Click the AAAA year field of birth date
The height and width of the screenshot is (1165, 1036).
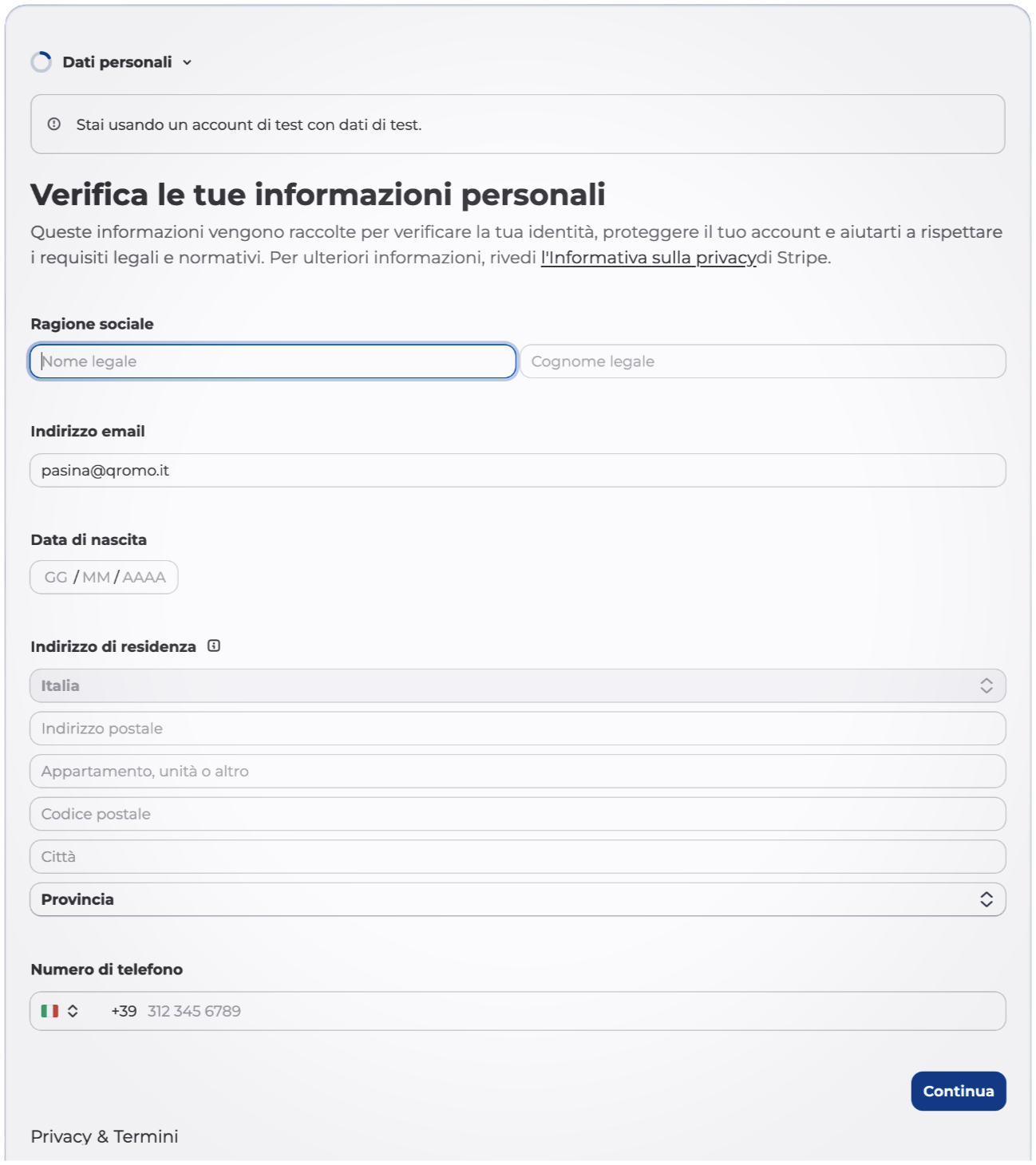click(144, 578)
